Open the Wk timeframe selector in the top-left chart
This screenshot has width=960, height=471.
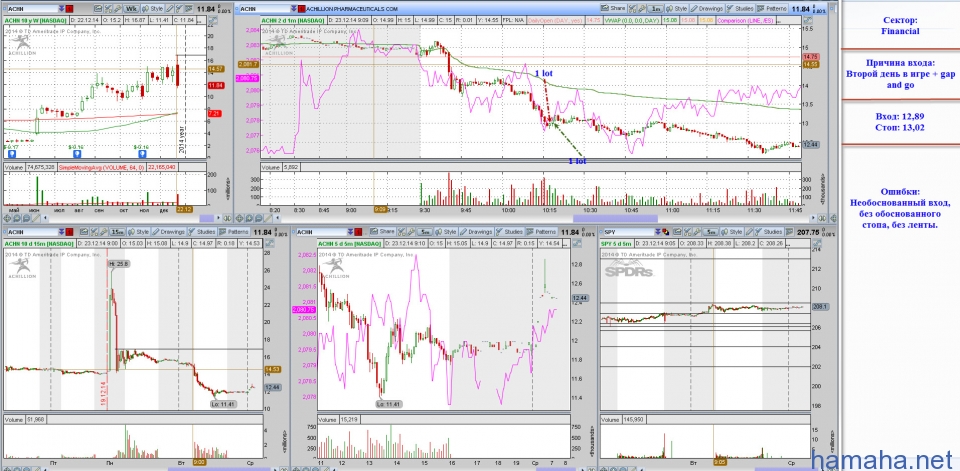(x=131, y=9)
